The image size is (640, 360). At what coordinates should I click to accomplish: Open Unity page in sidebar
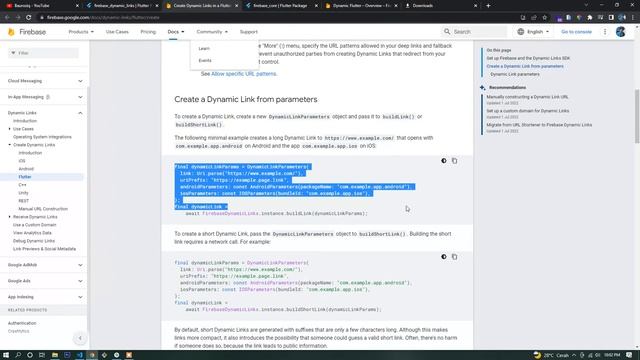click(x=24, y=193)
